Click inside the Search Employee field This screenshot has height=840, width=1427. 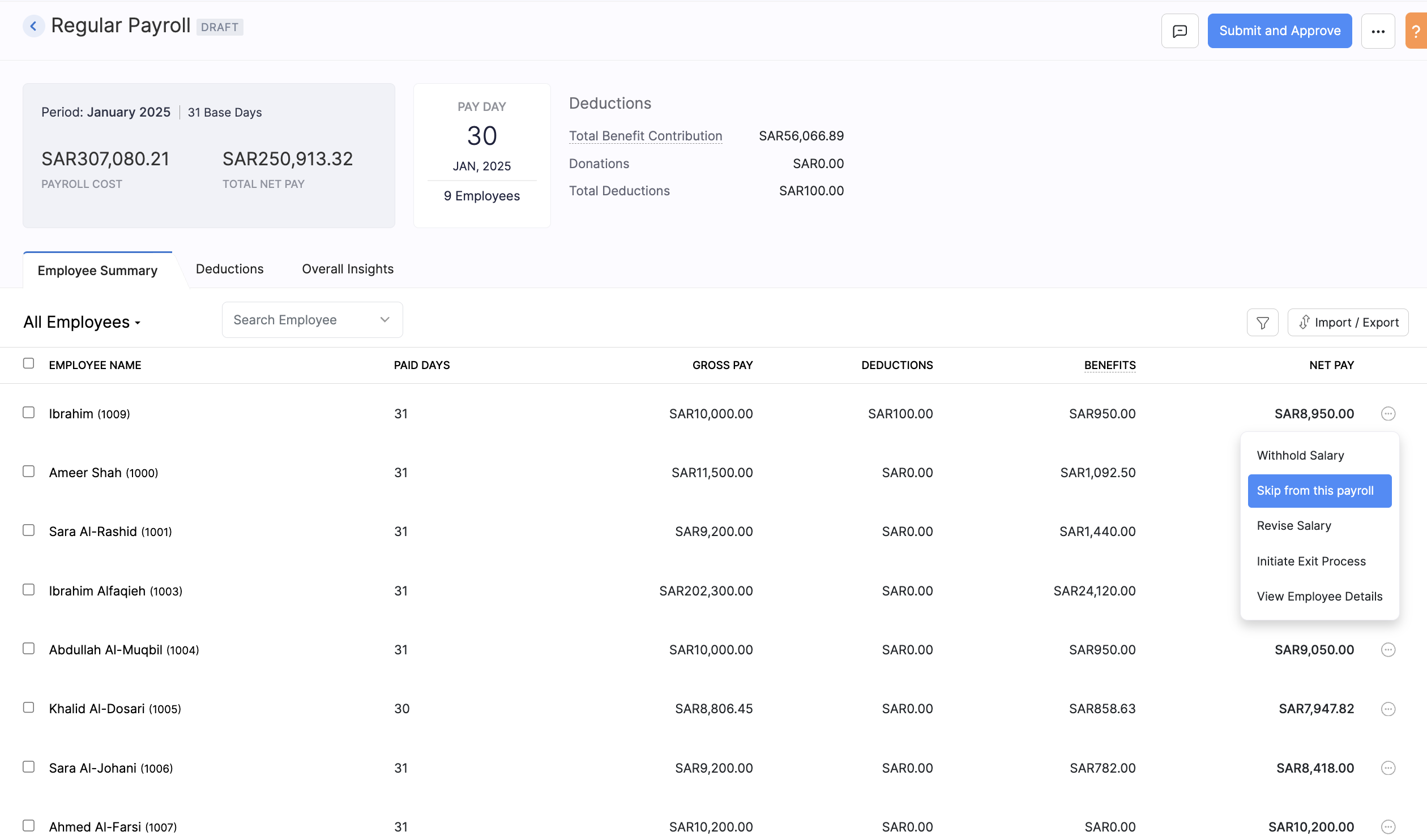(294, 319)
